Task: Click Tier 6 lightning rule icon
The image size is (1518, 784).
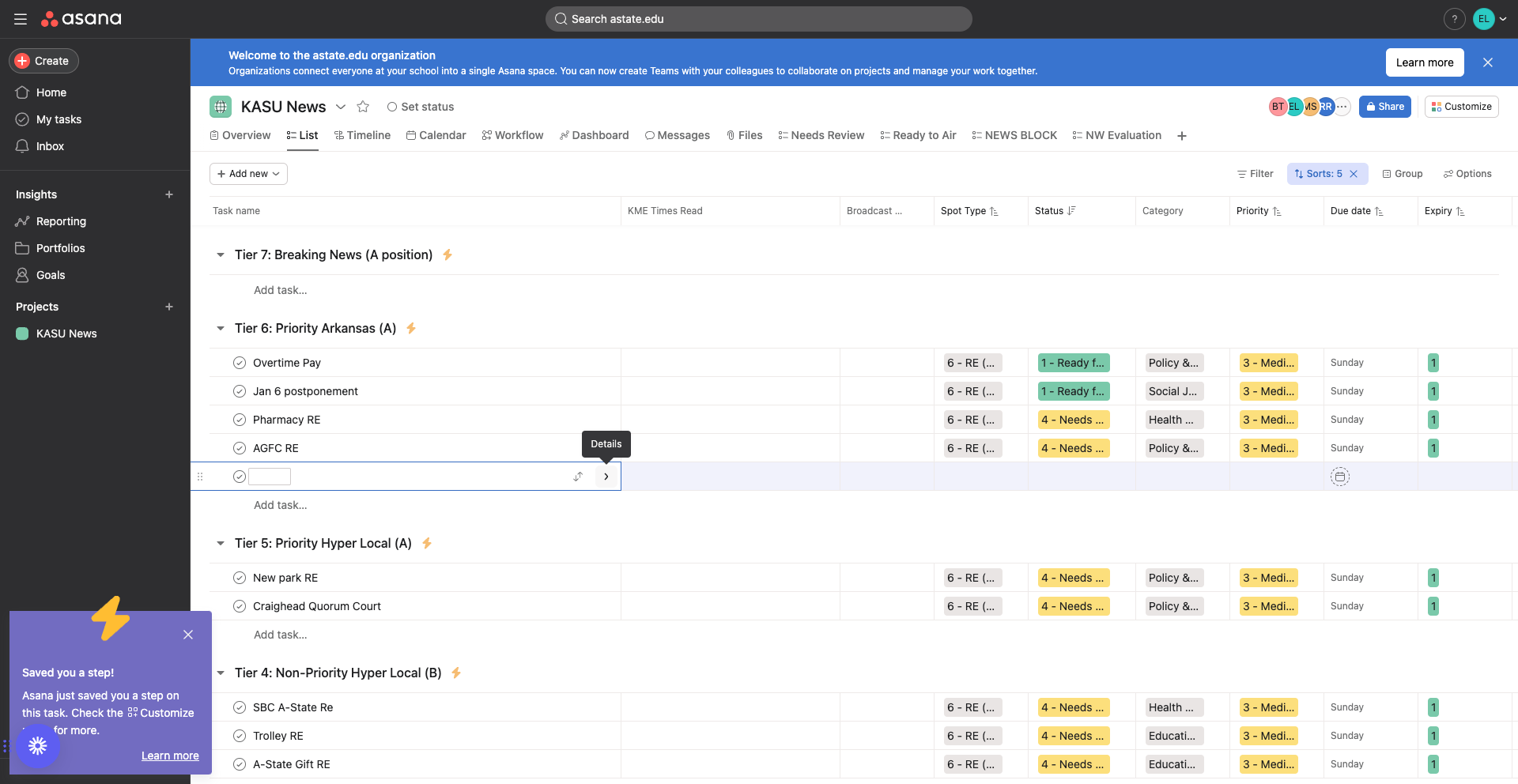Action: pos(411,328)
